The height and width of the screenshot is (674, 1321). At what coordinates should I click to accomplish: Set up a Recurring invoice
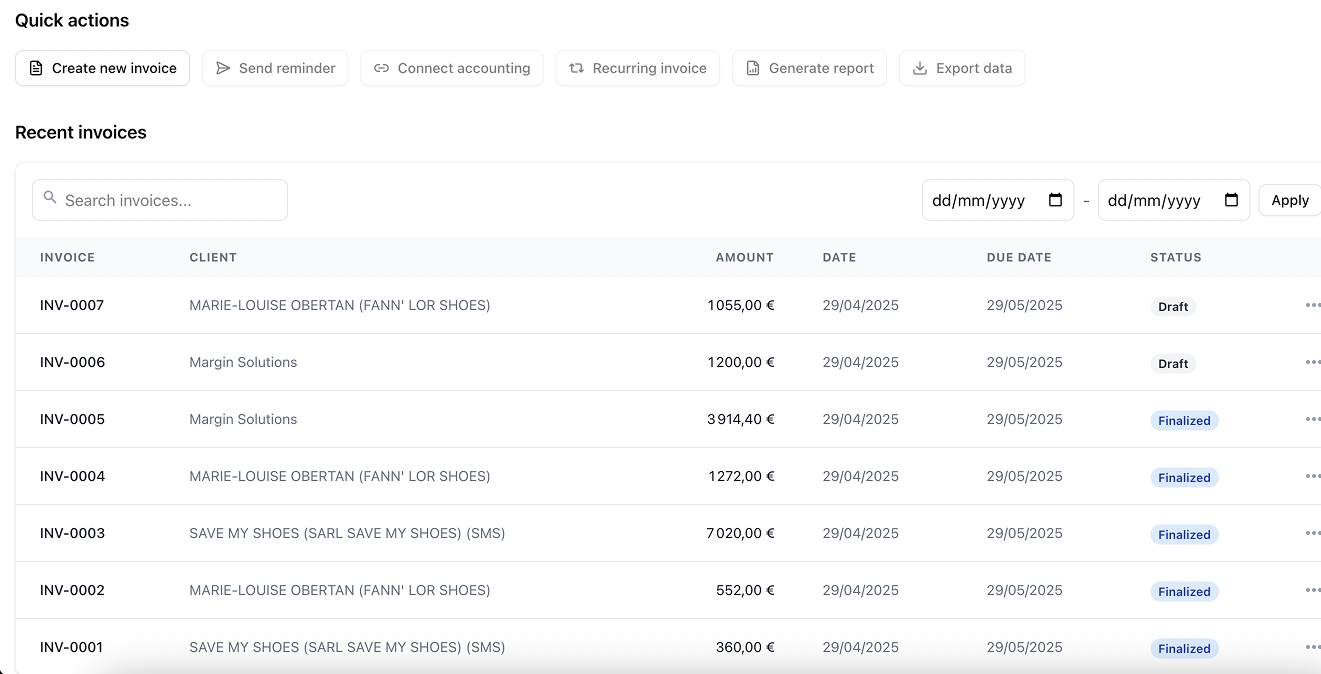638,68
